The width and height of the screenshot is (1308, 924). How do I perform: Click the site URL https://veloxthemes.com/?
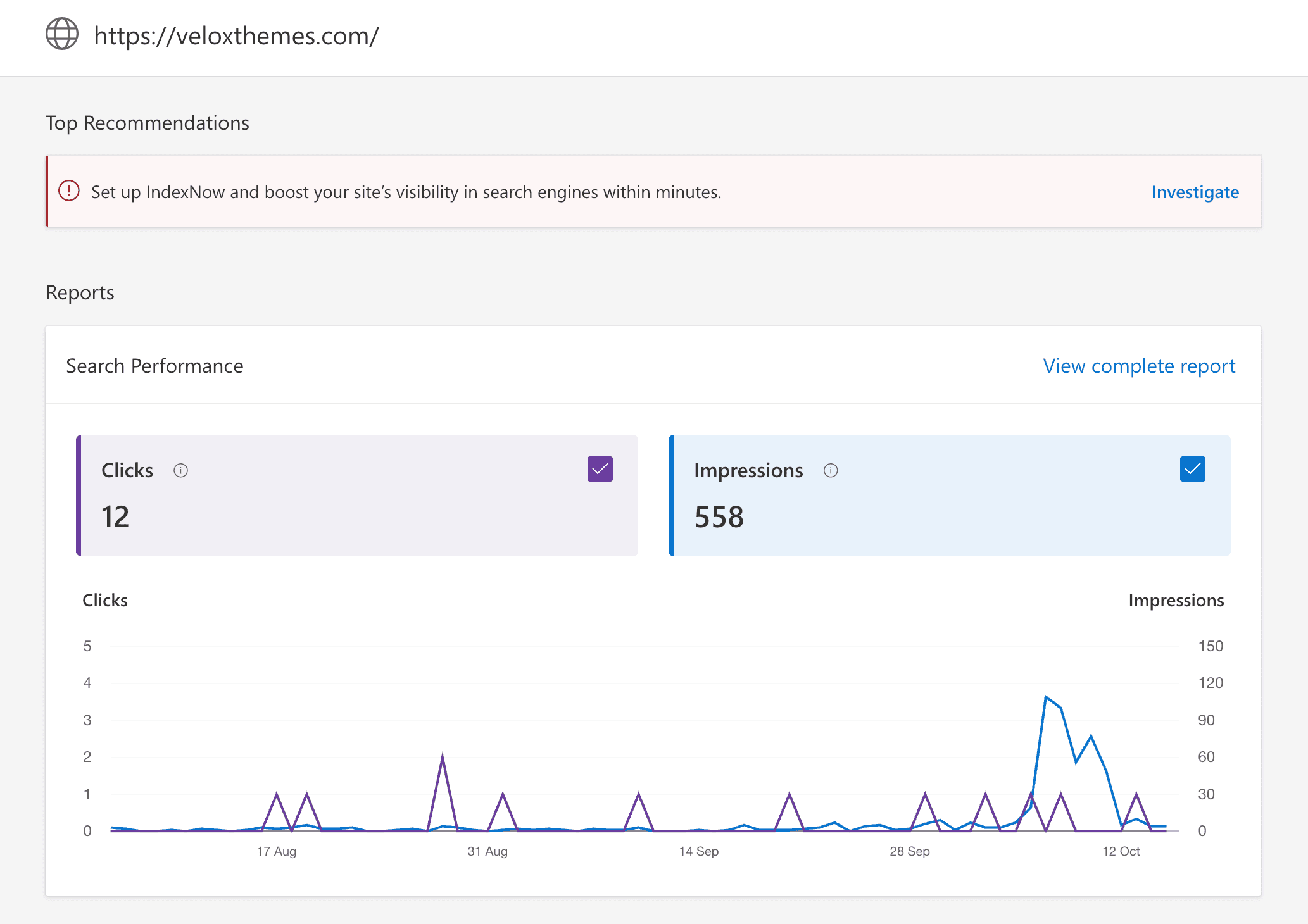[x=237, y=36]
